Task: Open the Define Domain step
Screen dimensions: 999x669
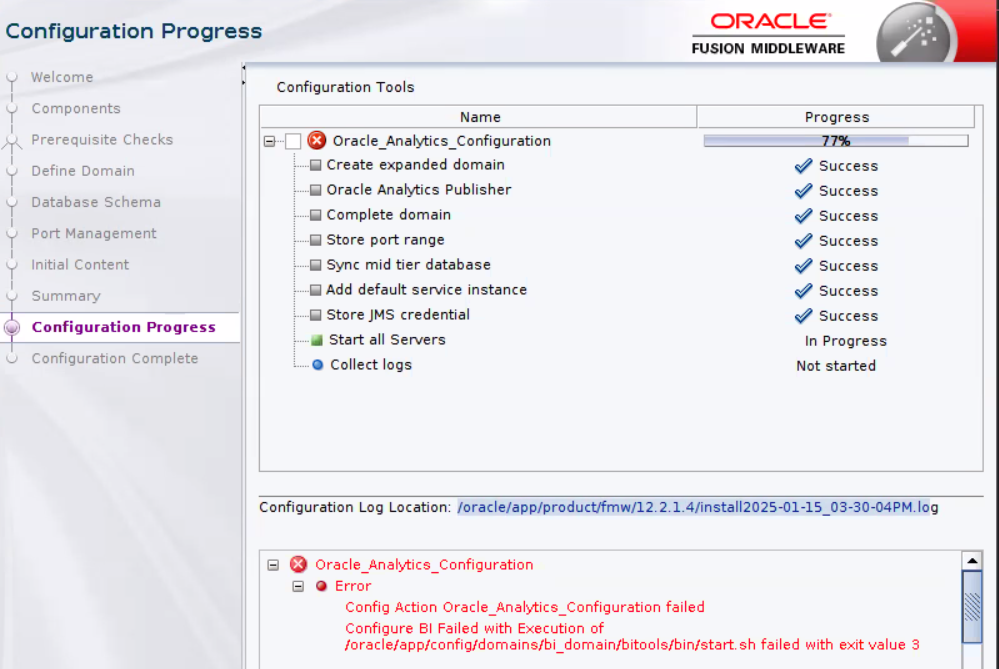Action: tap(83, 171)
